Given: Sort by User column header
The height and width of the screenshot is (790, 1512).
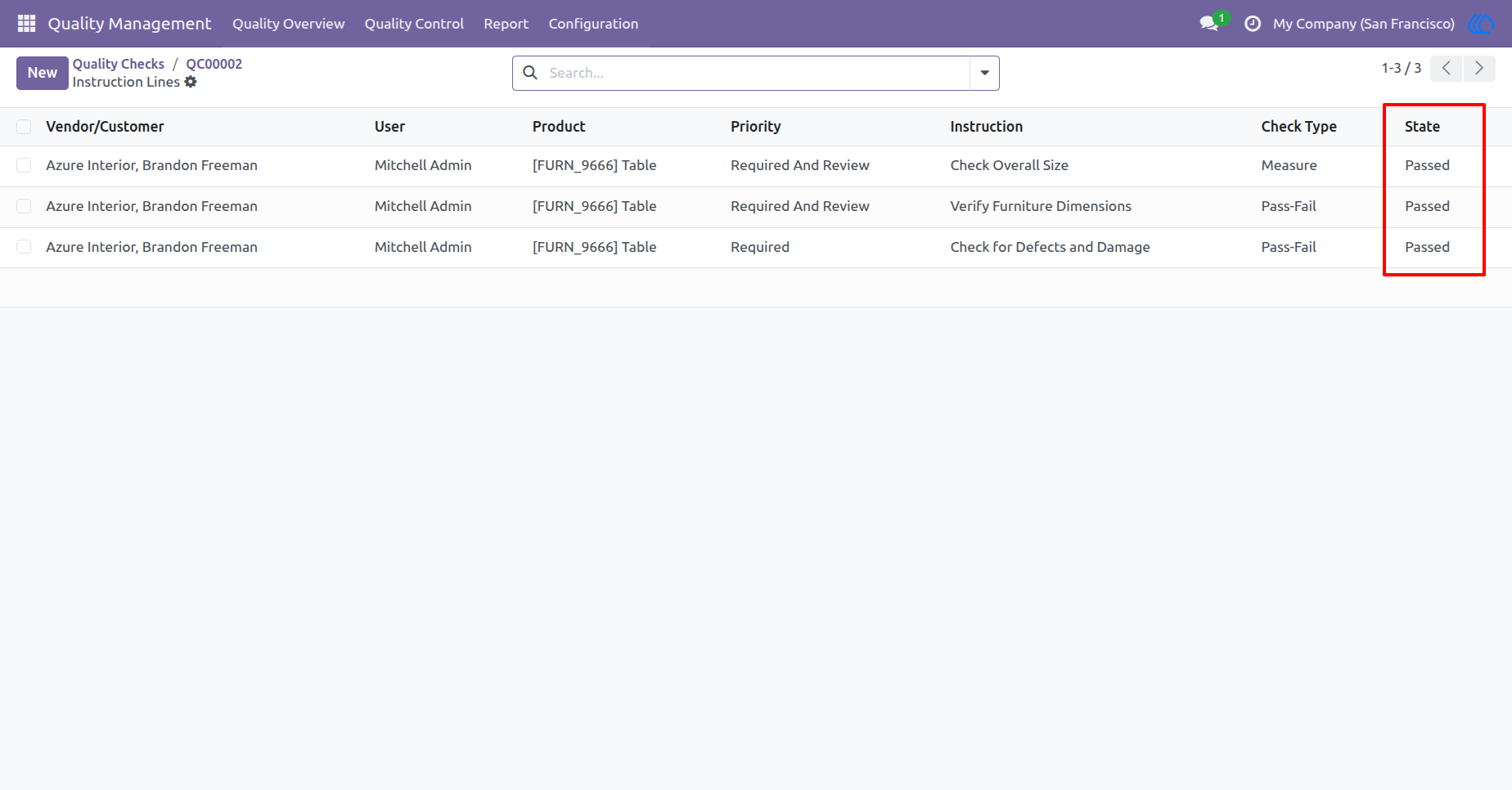Looking at the screenshot, I should coord(389,127).
